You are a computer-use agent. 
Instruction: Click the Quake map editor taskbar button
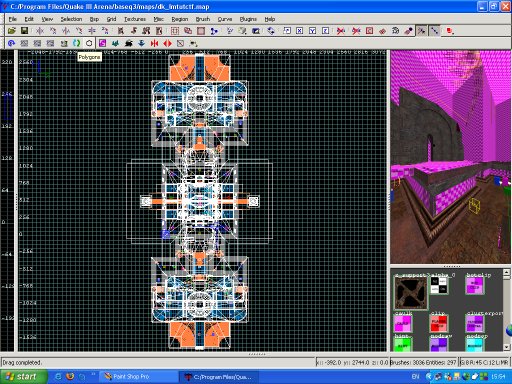tap(219, 377)
